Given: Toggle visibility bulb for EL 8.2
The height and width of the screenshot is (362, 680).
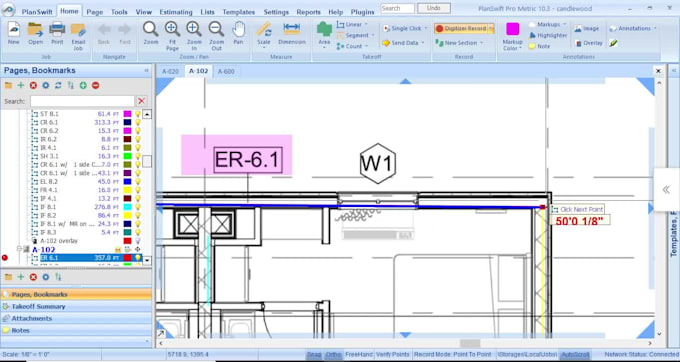Looking at the screenshot, I should pyautogui.click(x=138, y=182).
